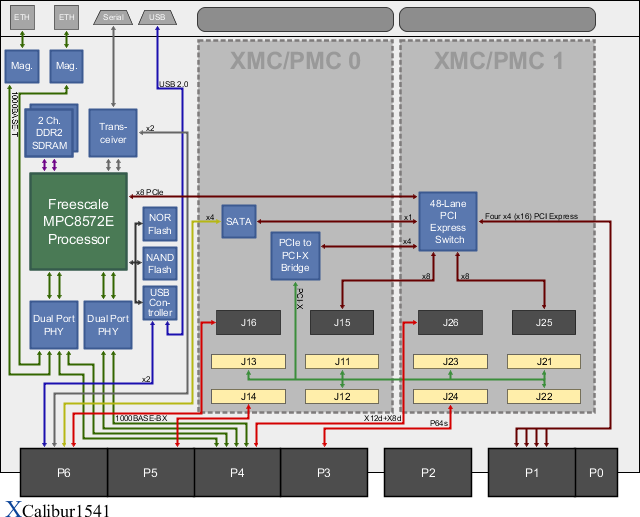Click the 1000BASE-BX label
This screenshot has height=517, width=640.
pyautogui.click(x=141, y=418)
